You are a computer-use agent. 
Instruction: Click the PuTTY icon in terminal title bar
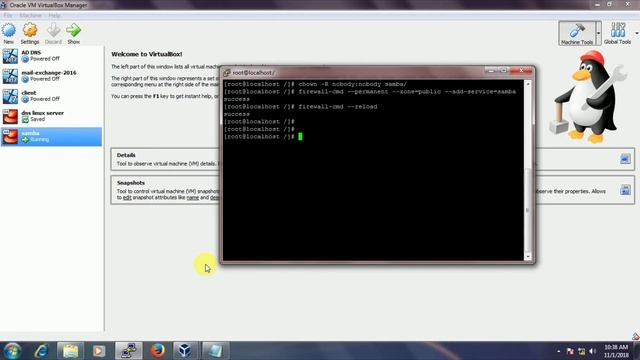[x=227, y=73]
